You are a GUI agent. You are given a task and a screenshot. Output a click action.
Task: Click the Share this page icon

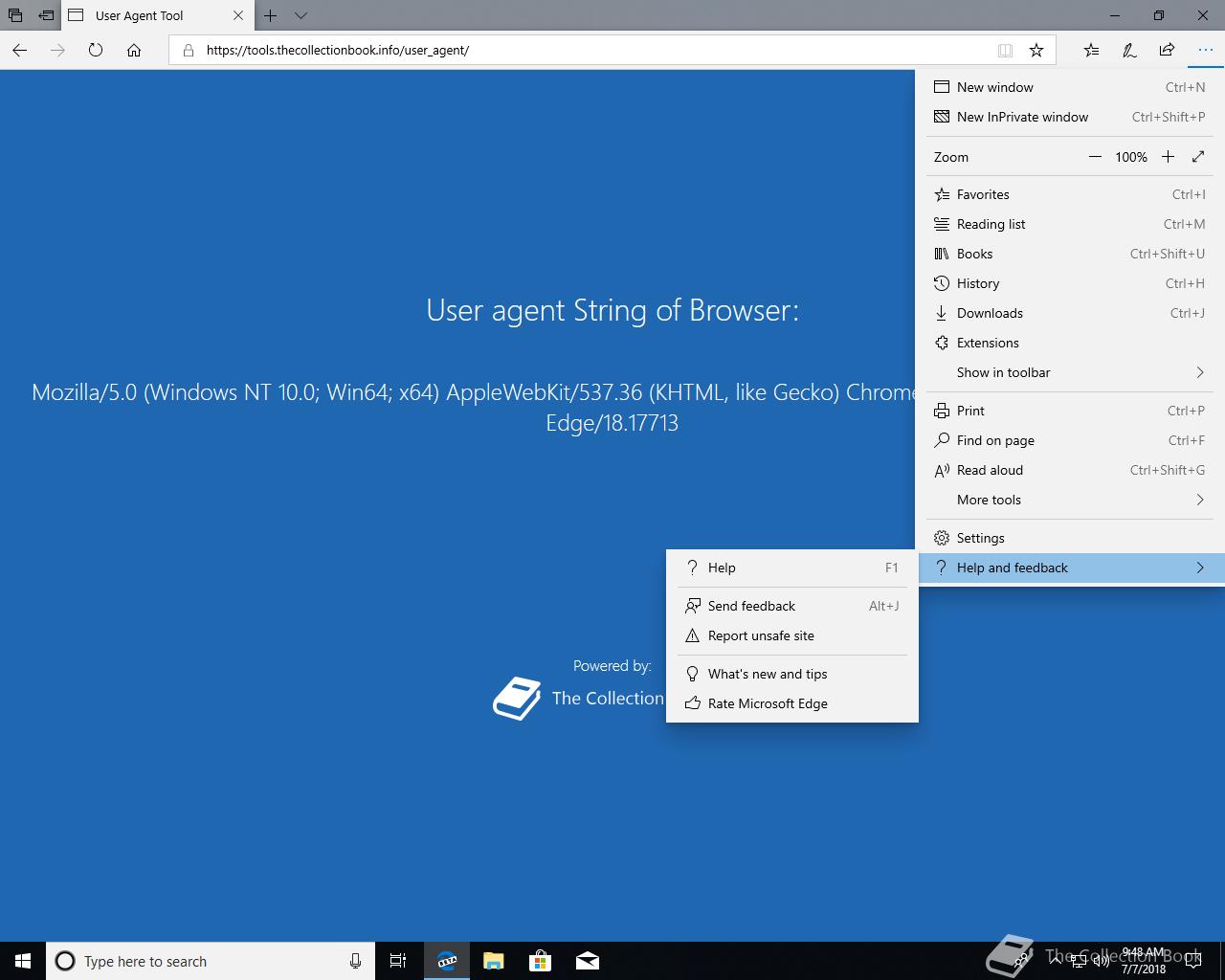[x=1167, y=50]
